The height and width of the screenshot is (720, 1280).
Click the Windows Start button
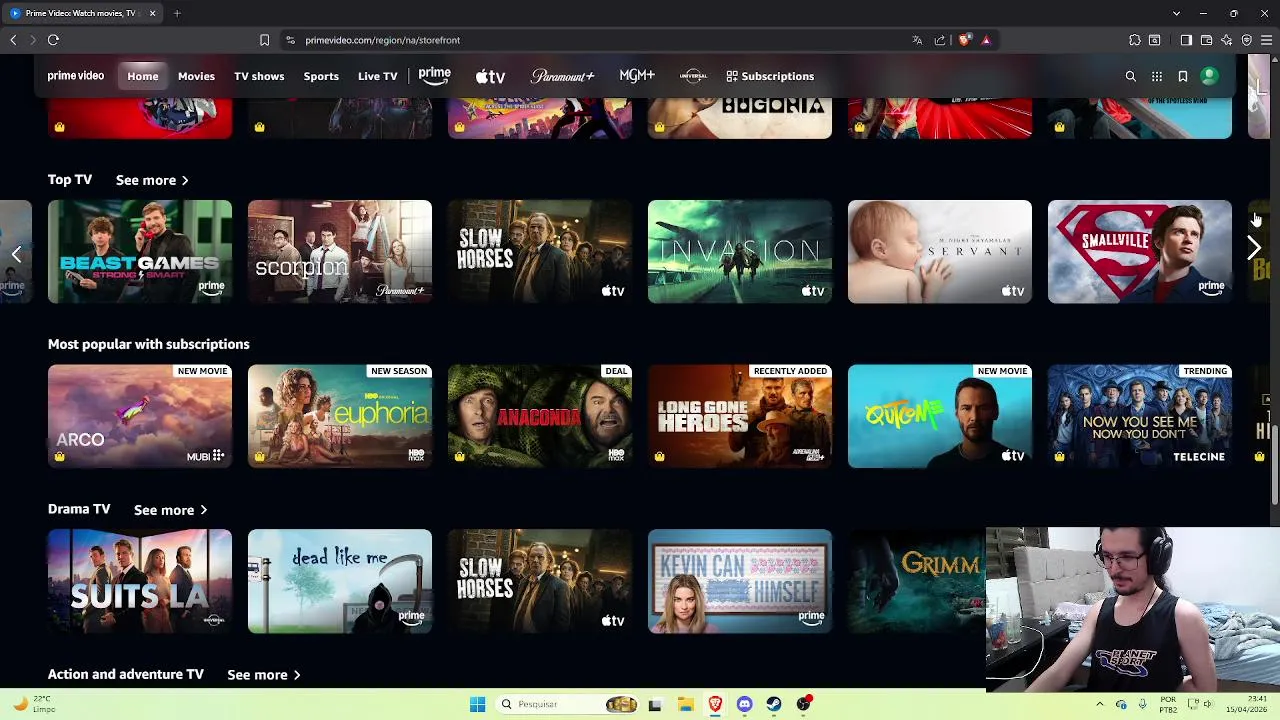(477, 704)
